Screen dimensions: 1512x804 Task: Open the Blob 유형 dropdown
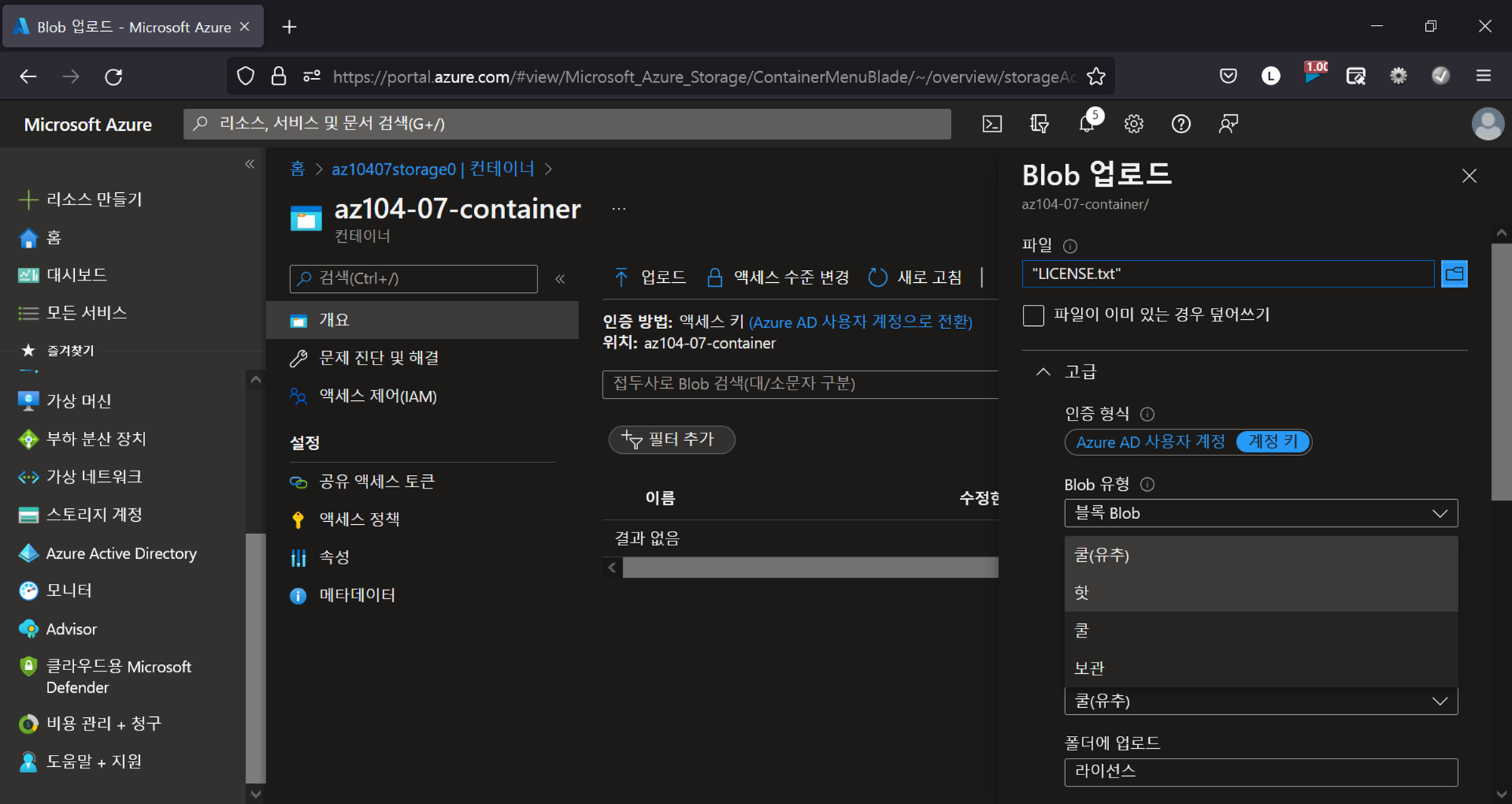tap(1261, 513)
